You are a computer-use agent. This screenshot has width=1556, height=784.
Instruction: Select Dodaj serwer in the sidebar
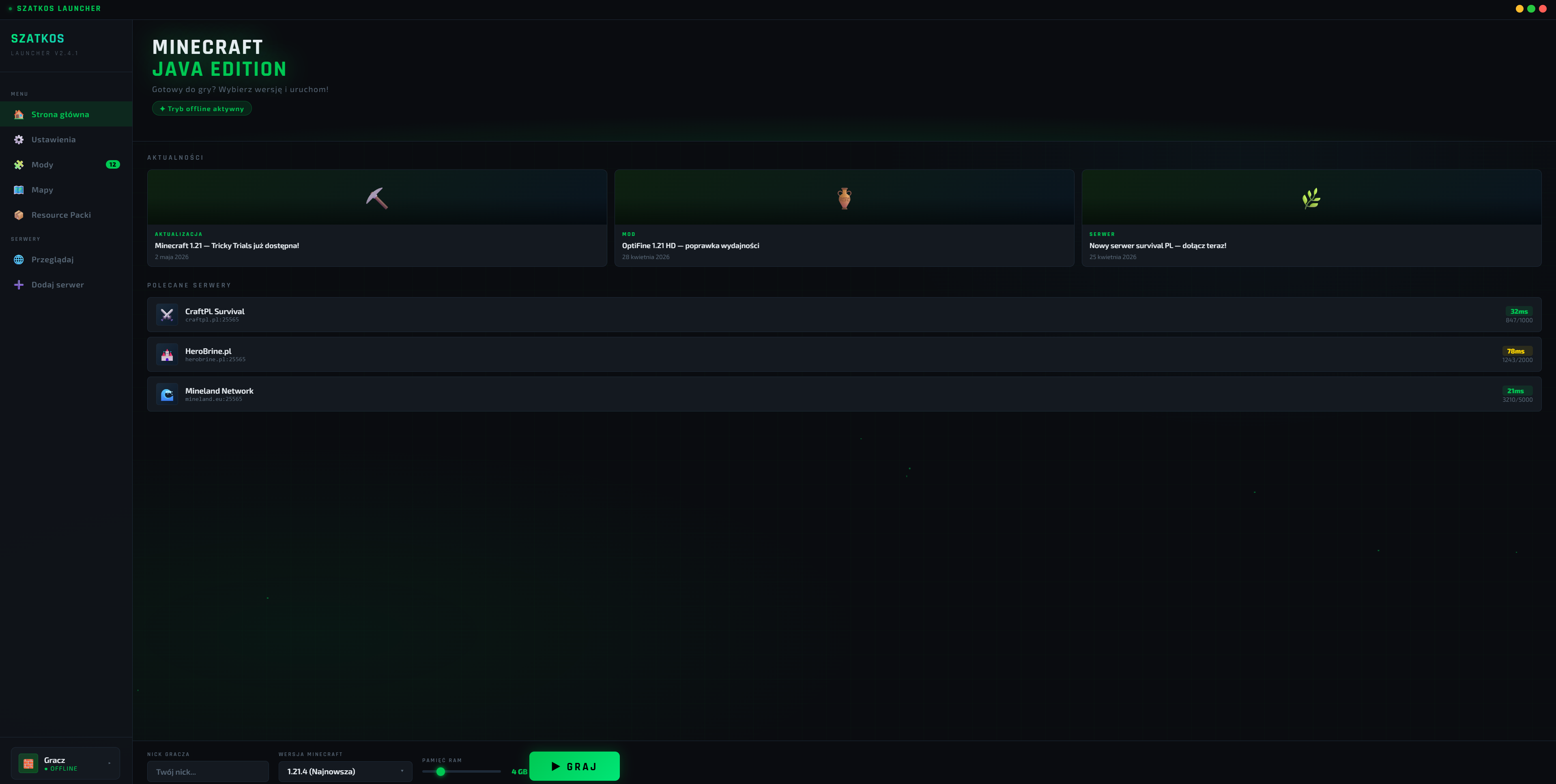click(66, 285)
